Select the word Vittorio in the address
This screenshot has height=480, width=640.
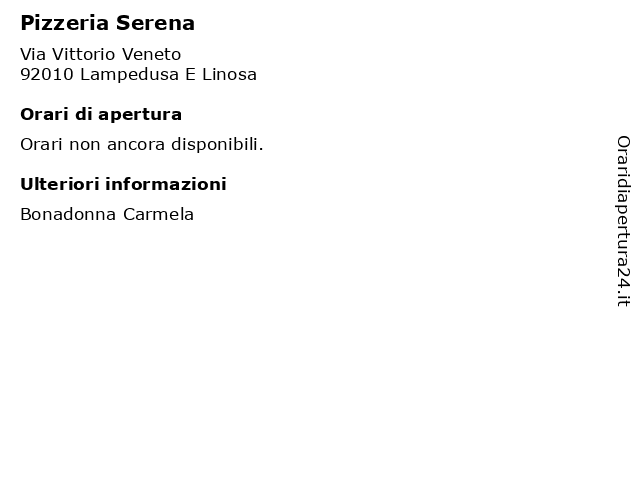pyautogui.click(x=84, y=54)
